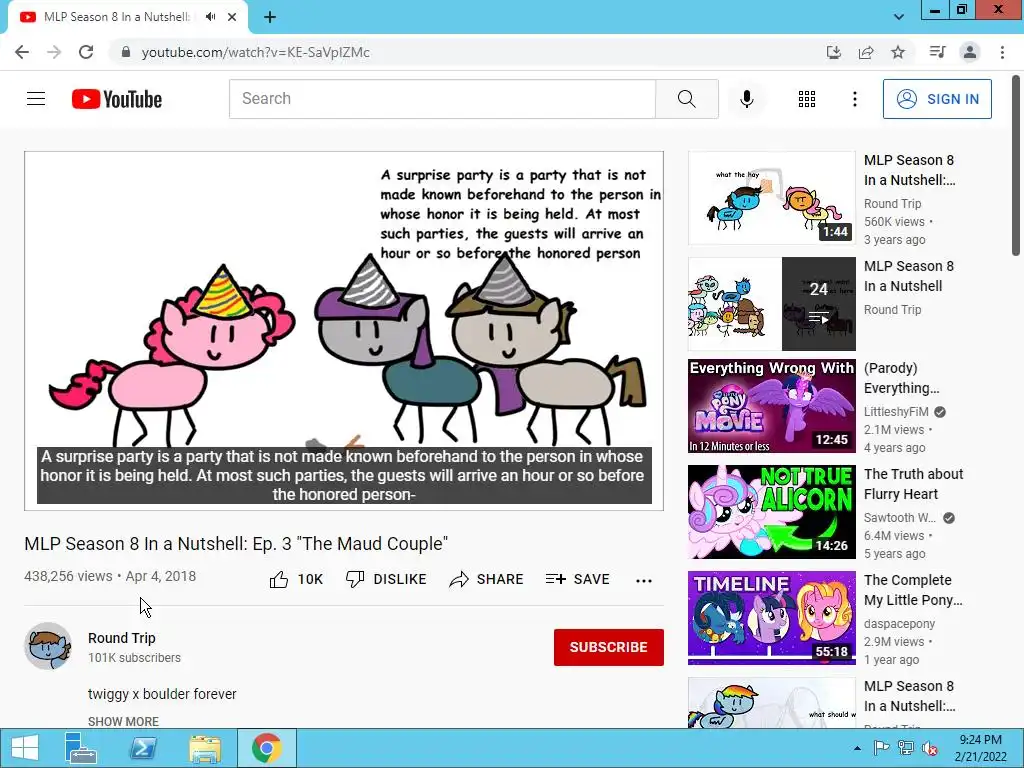Open 'The Complete My Little Pony' video title
Screen dimensions: 1024x768
click(913, 590)
